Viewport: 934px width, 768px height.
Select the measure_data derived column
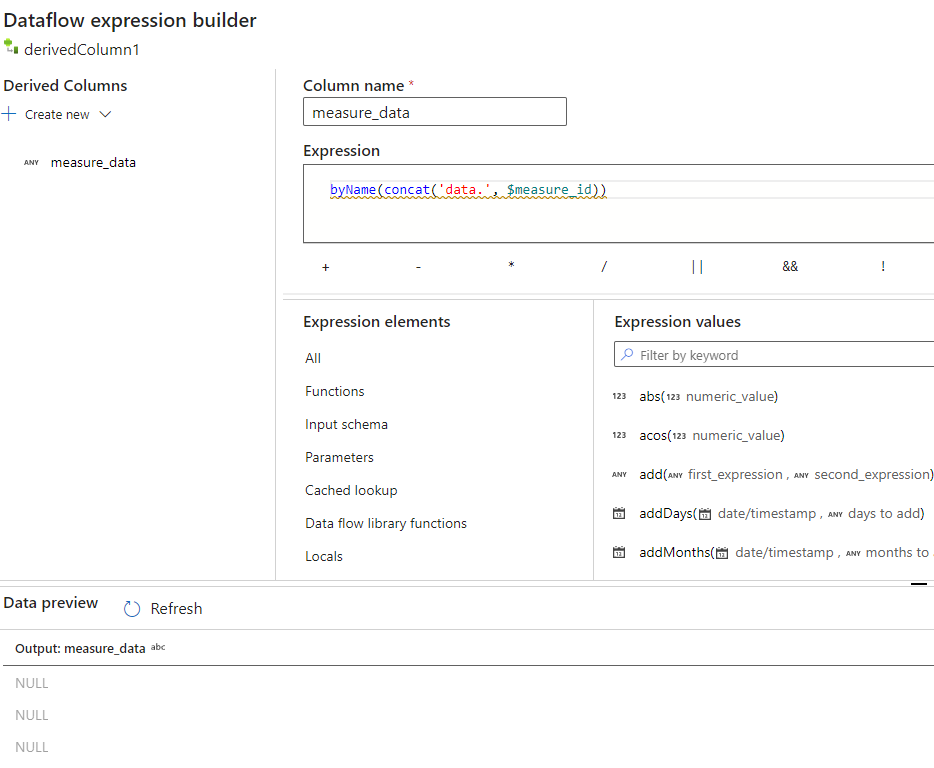click(x=93, y=162)
